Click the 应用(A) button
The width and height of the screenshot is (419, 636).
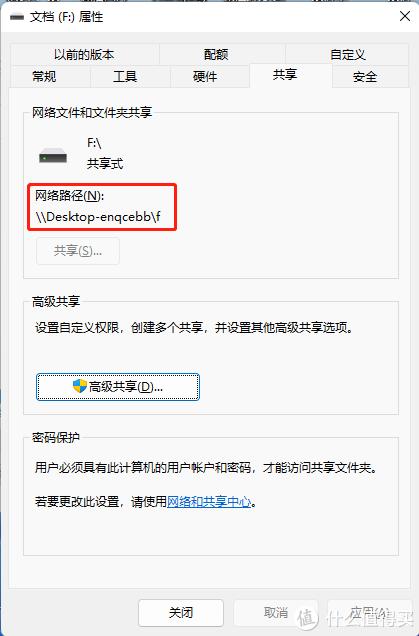click(370, 613)
